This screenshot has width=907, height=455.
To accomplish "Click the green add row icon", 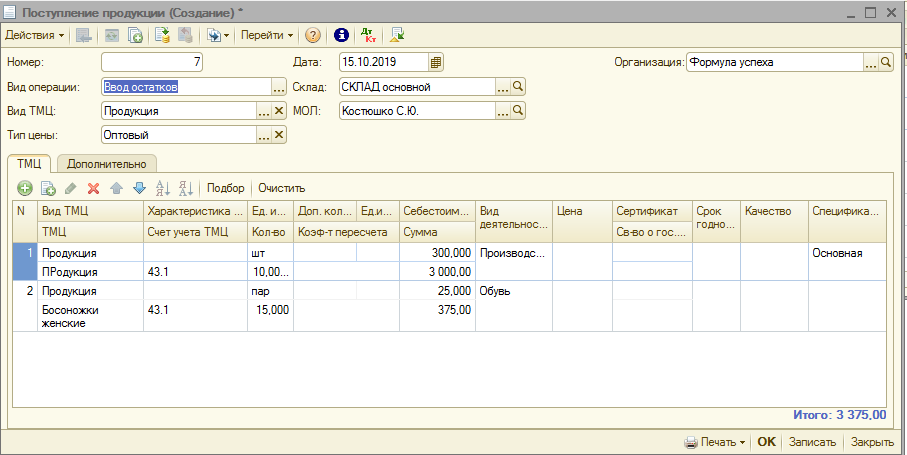I will click(25, 188).
